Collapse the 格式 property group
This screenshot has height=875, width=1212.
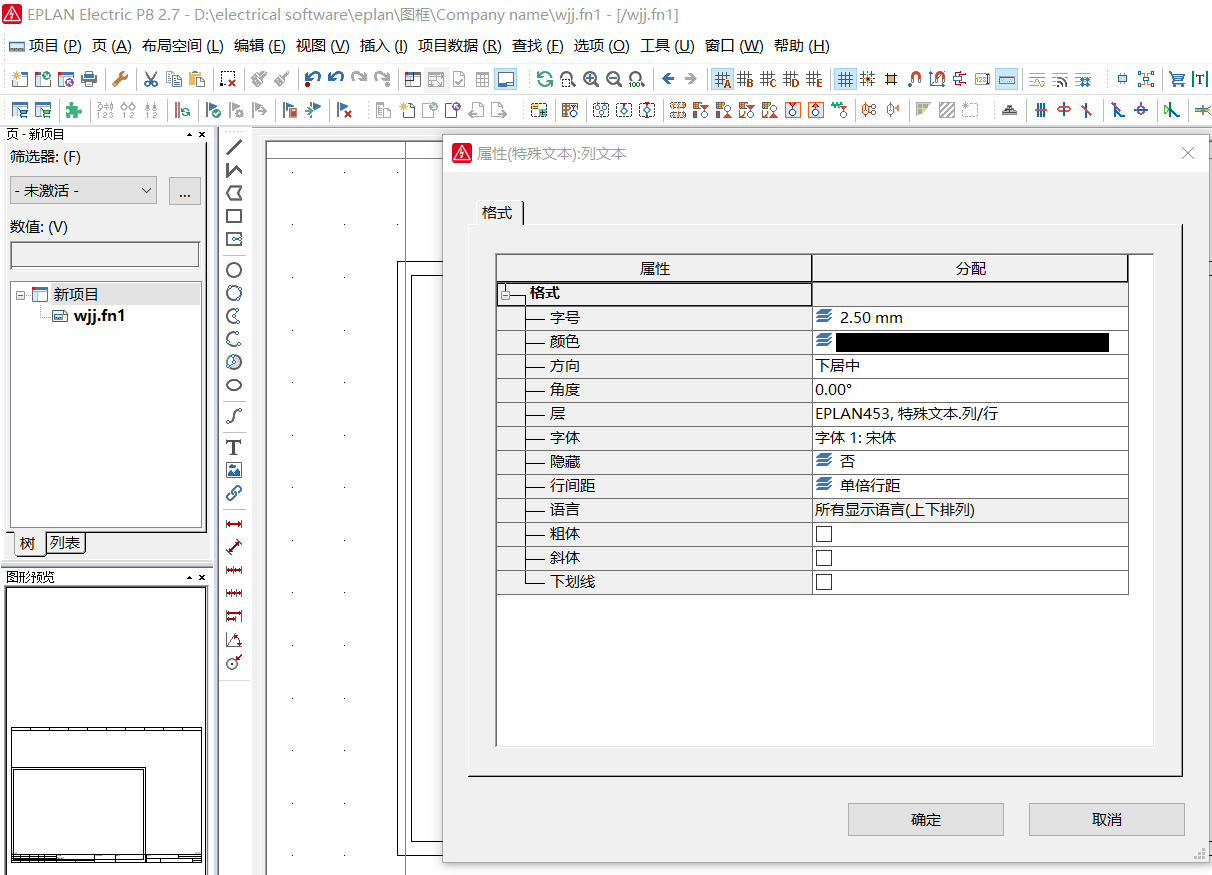tap(507, 295)
